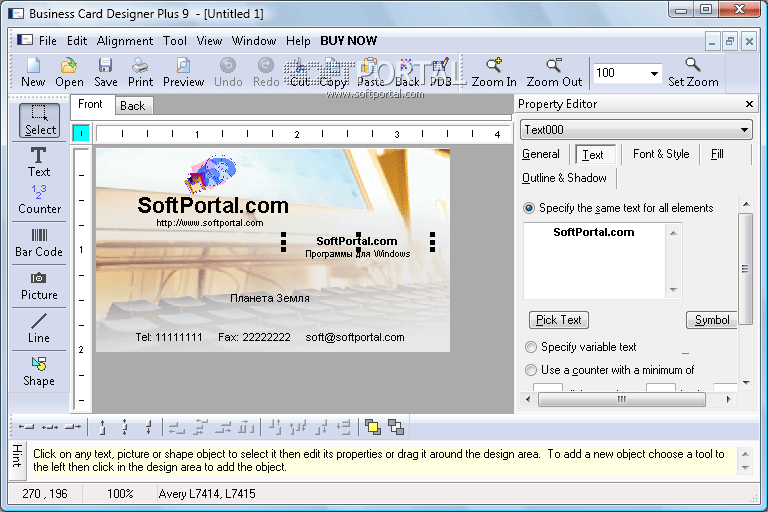This screenshot has height=512, width=768.
Task: Open the Outline & Shadow property tab
Action: coord(564,178)
